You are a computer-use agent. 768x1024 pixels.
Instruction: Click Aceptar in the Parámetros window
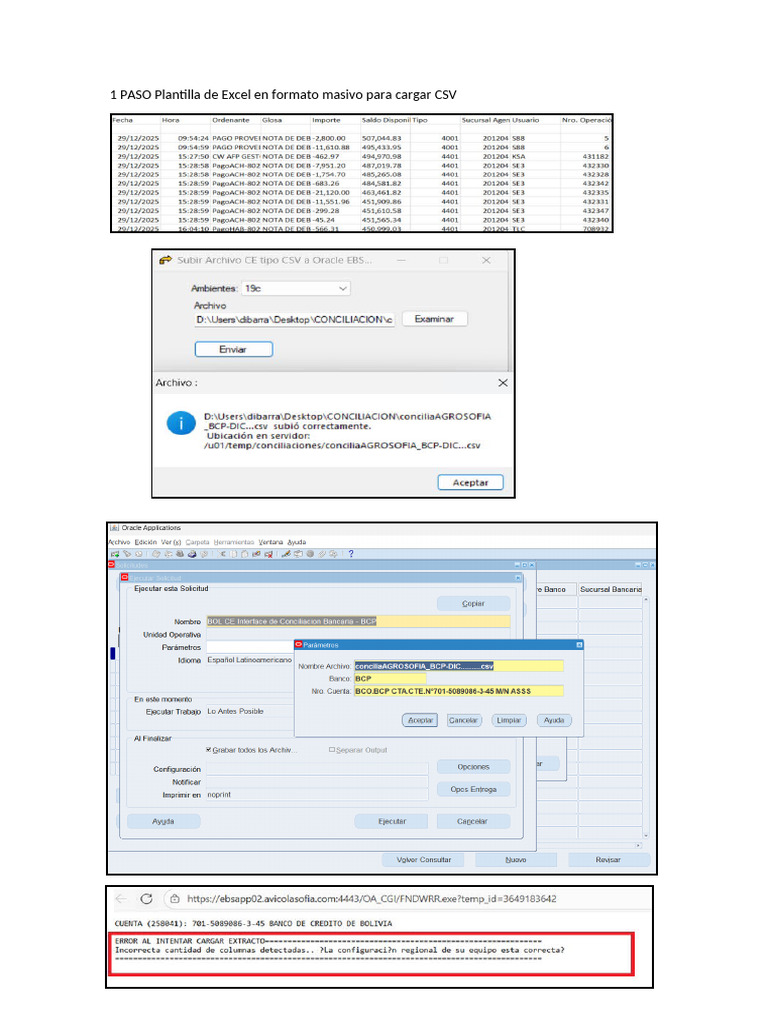tap(420, 720)
